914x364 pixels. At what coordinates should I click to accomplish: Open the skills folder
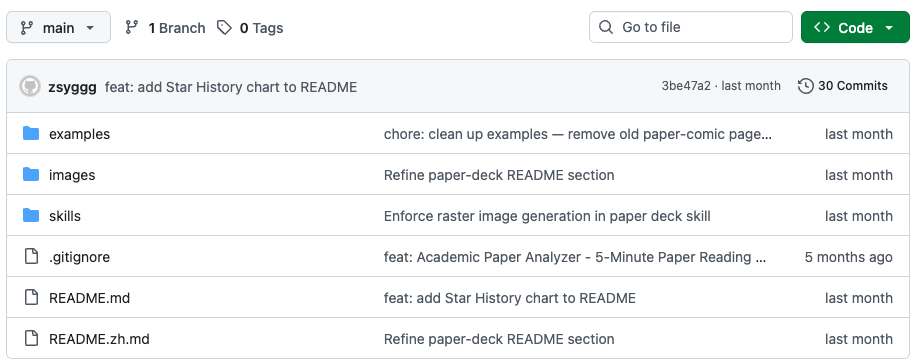click(x=65, y=216)
